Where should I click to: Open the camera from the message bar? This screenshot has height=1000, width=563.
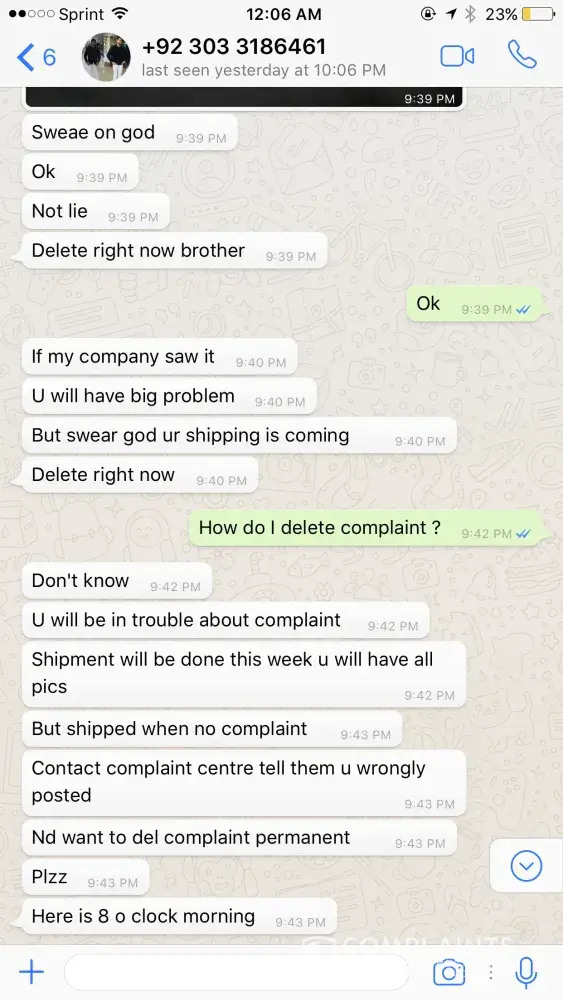449,972
